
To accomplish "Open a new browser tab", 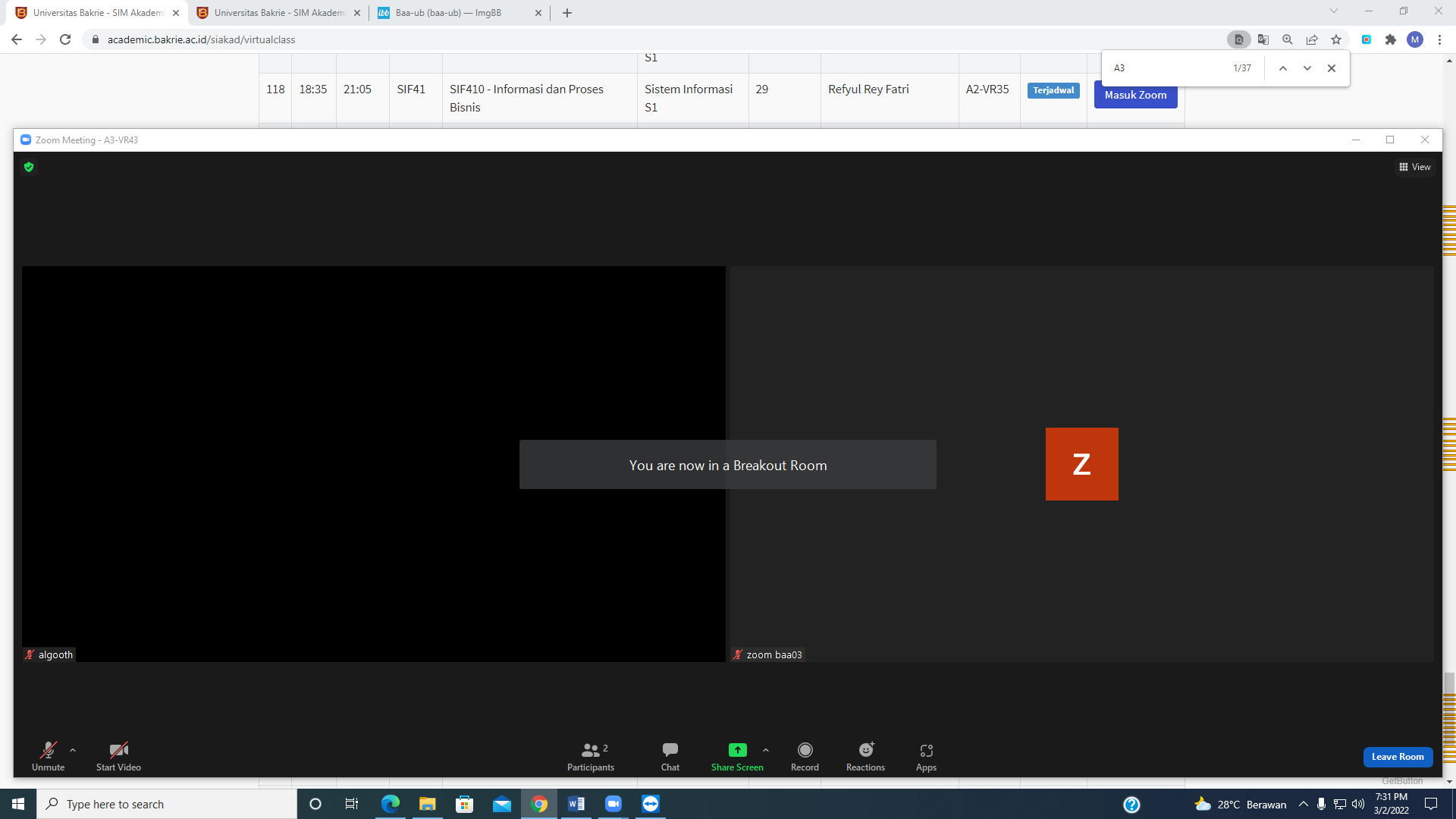I will pos(567,13).
